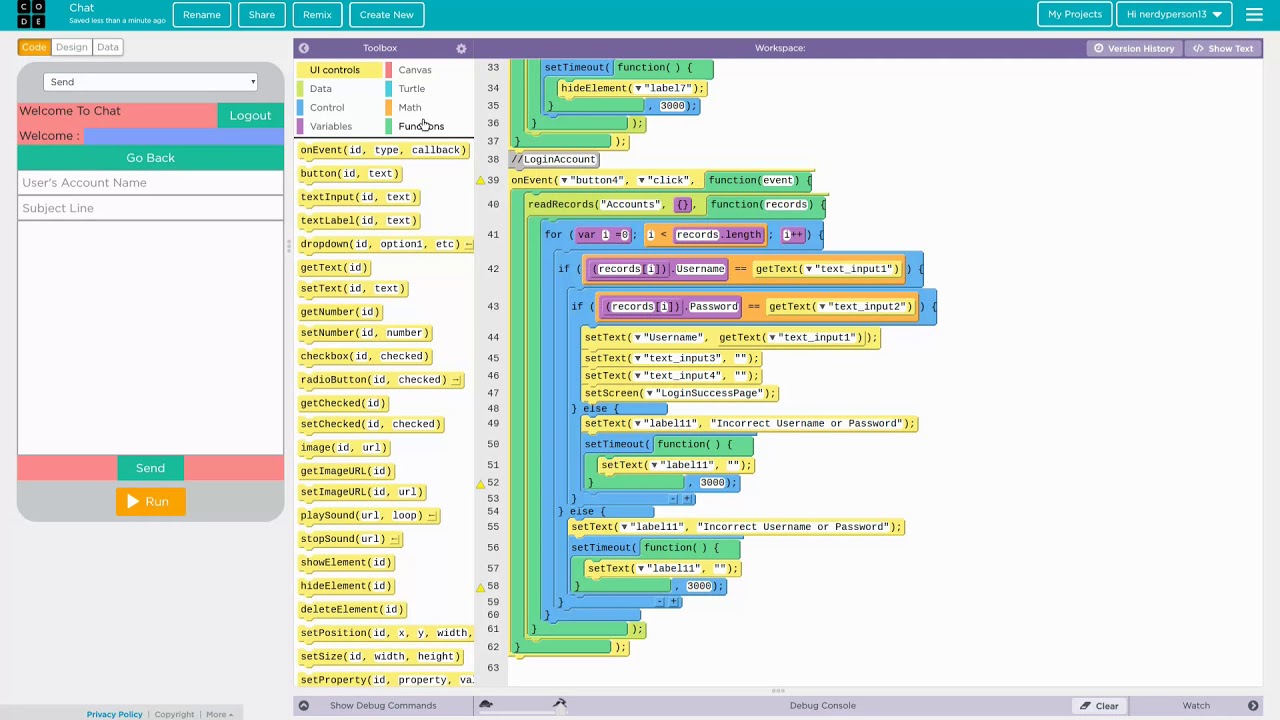Select the playSound(url, loop) toolbox block
1280x720 pixels.
click(368, 516)
